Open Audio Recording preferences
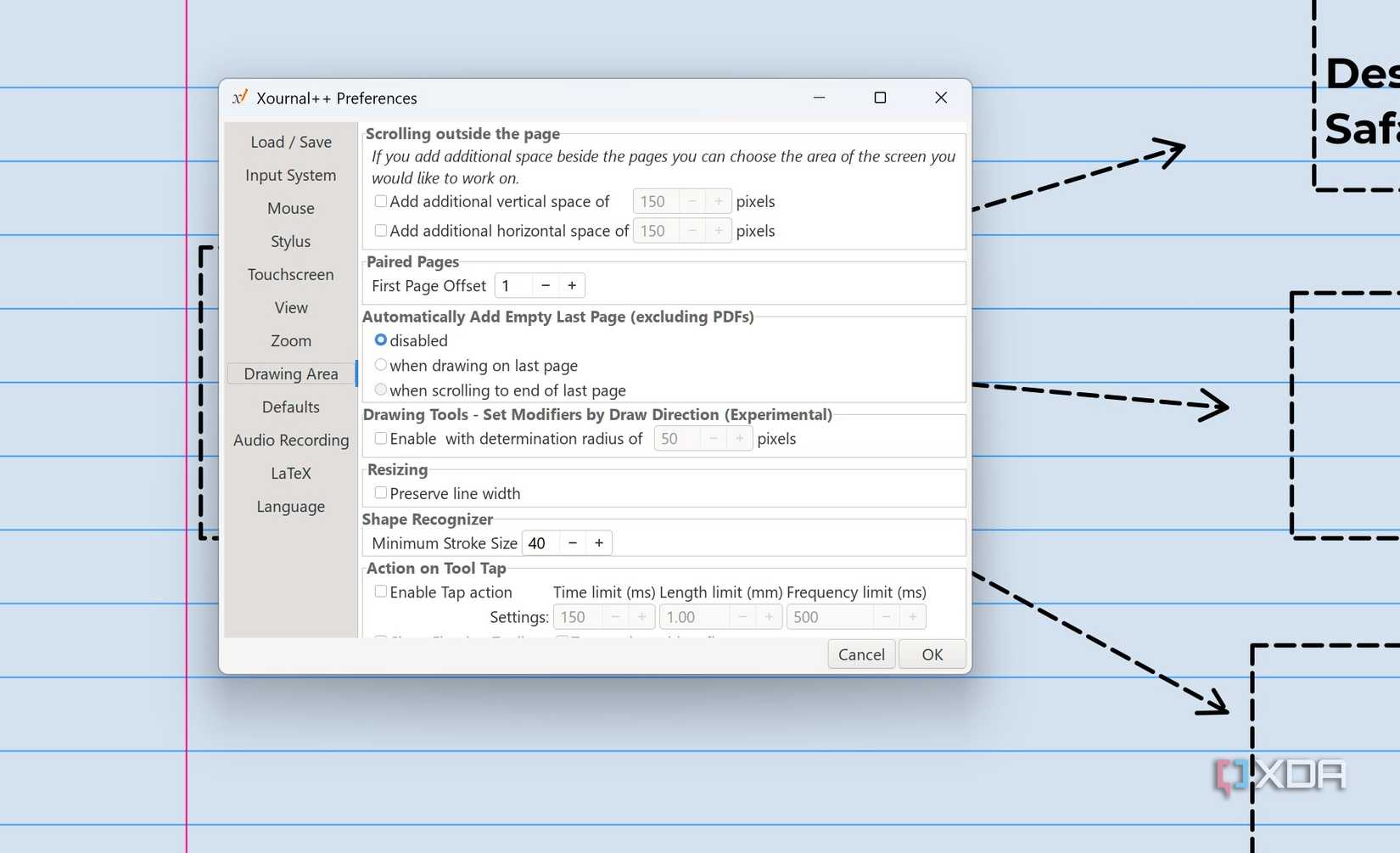Screen dimensions: 1400x853 pyautogui.click(x=290, y=440)
